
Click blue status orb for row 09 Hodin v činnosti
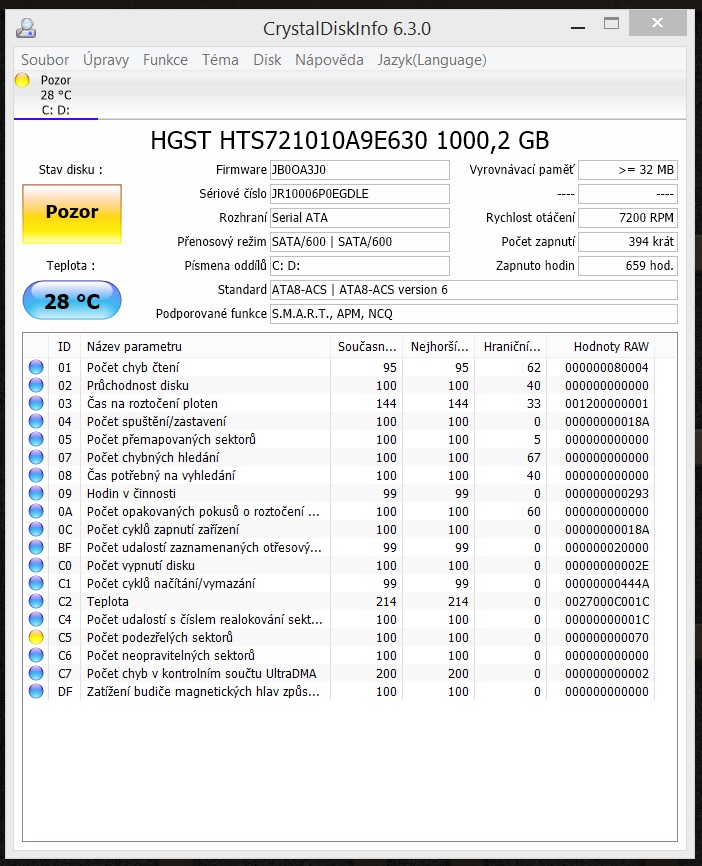[36, 494]
